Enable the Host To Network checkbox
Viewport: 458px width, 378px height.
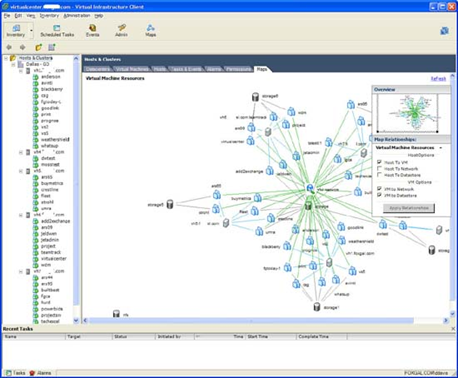379,168
